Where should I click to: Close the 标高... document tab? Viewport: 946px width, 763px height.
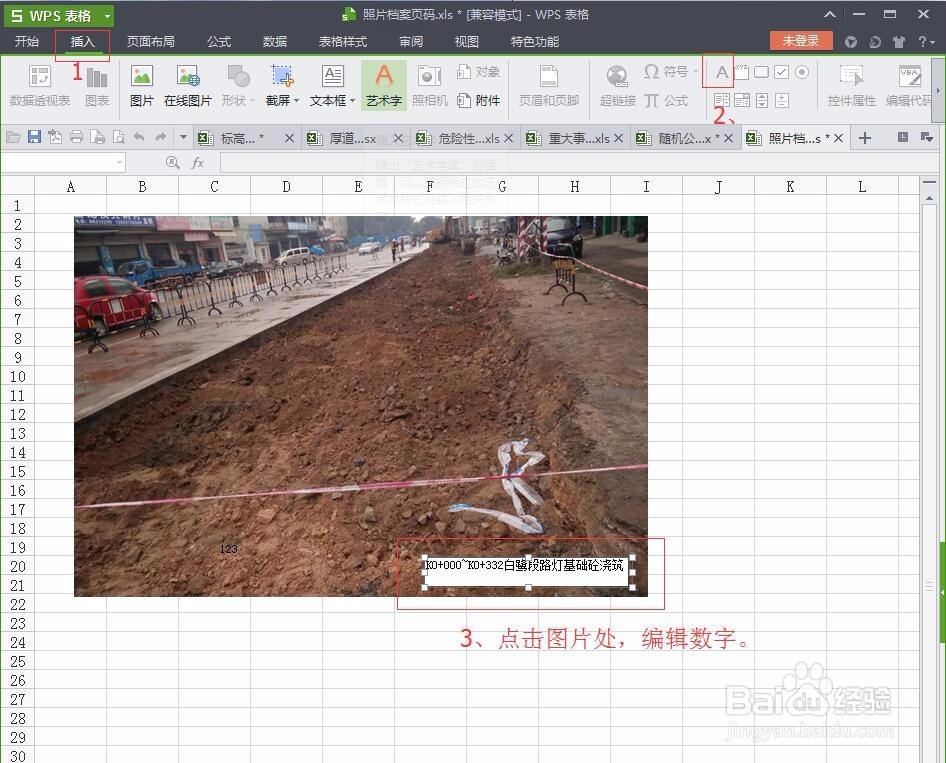289,138
